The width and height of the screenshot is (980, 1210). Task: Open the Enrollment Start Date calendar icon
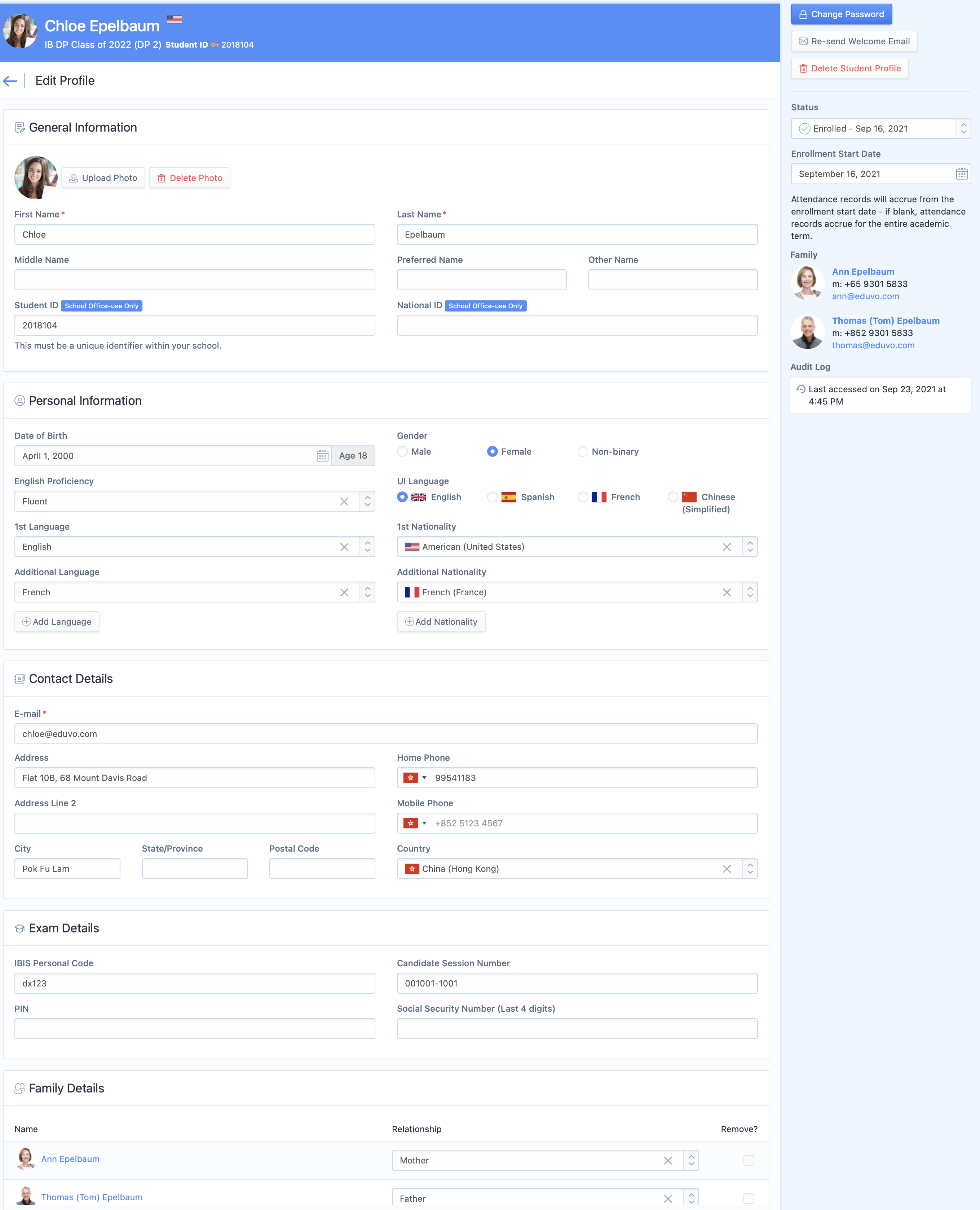(x=961, y=174)
